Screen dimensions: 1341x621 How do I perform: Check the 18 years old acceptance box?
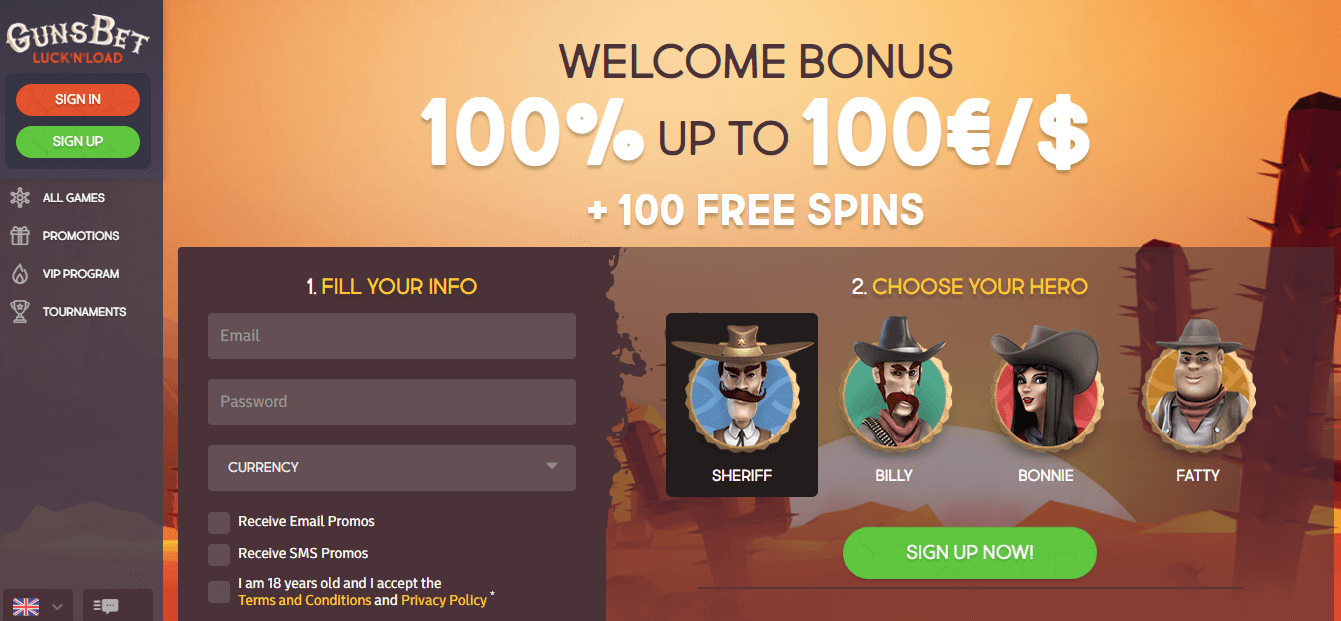tap(219, 592)
